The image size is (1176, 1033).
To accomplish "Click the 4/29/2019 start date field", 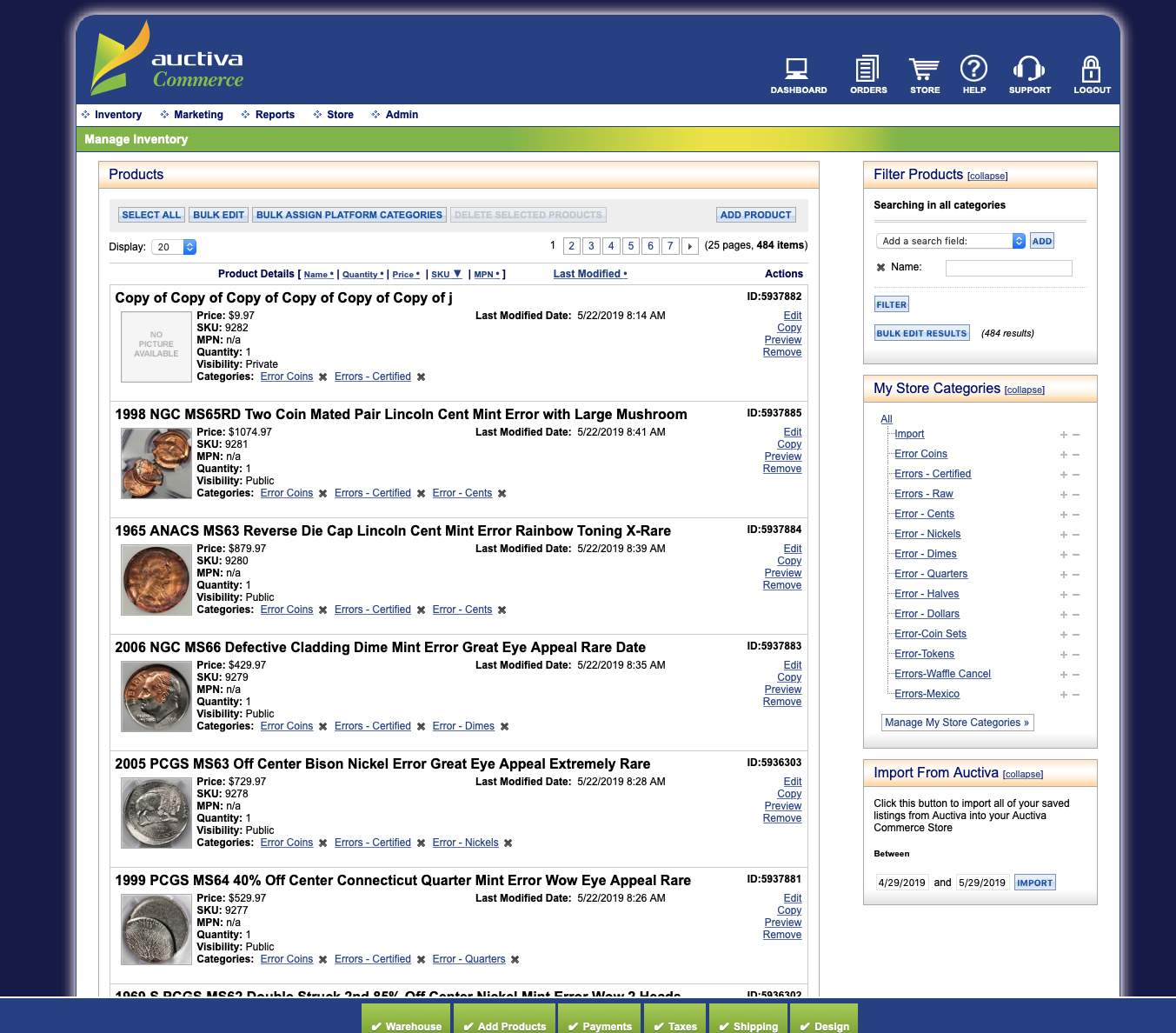I will pyautogui.click(x=902, y=883).
